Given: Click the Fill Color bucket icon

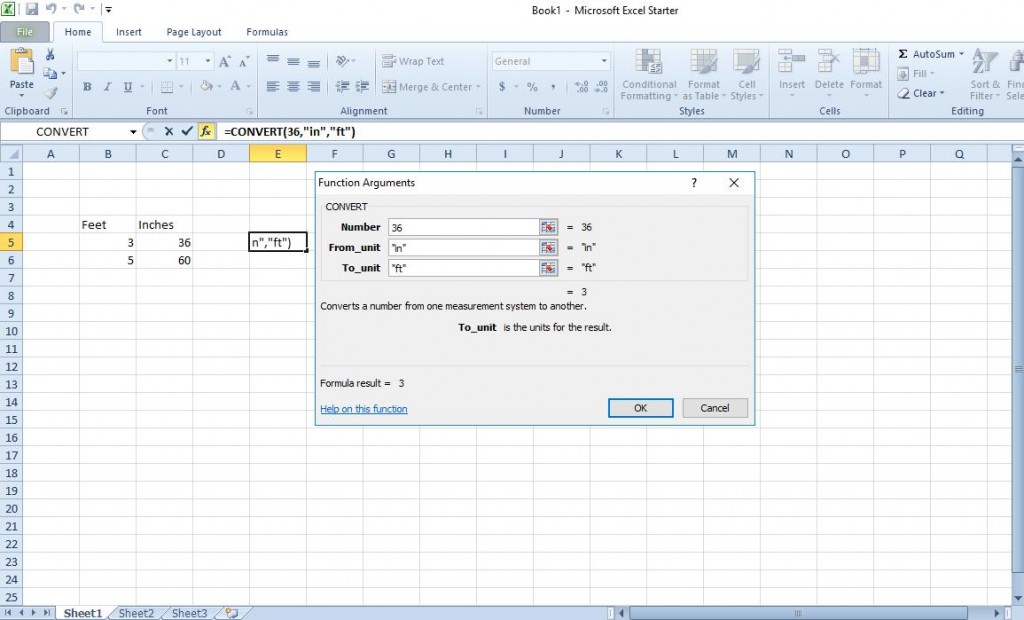Looking at the screenshot, I should click(x=206, y=86).
